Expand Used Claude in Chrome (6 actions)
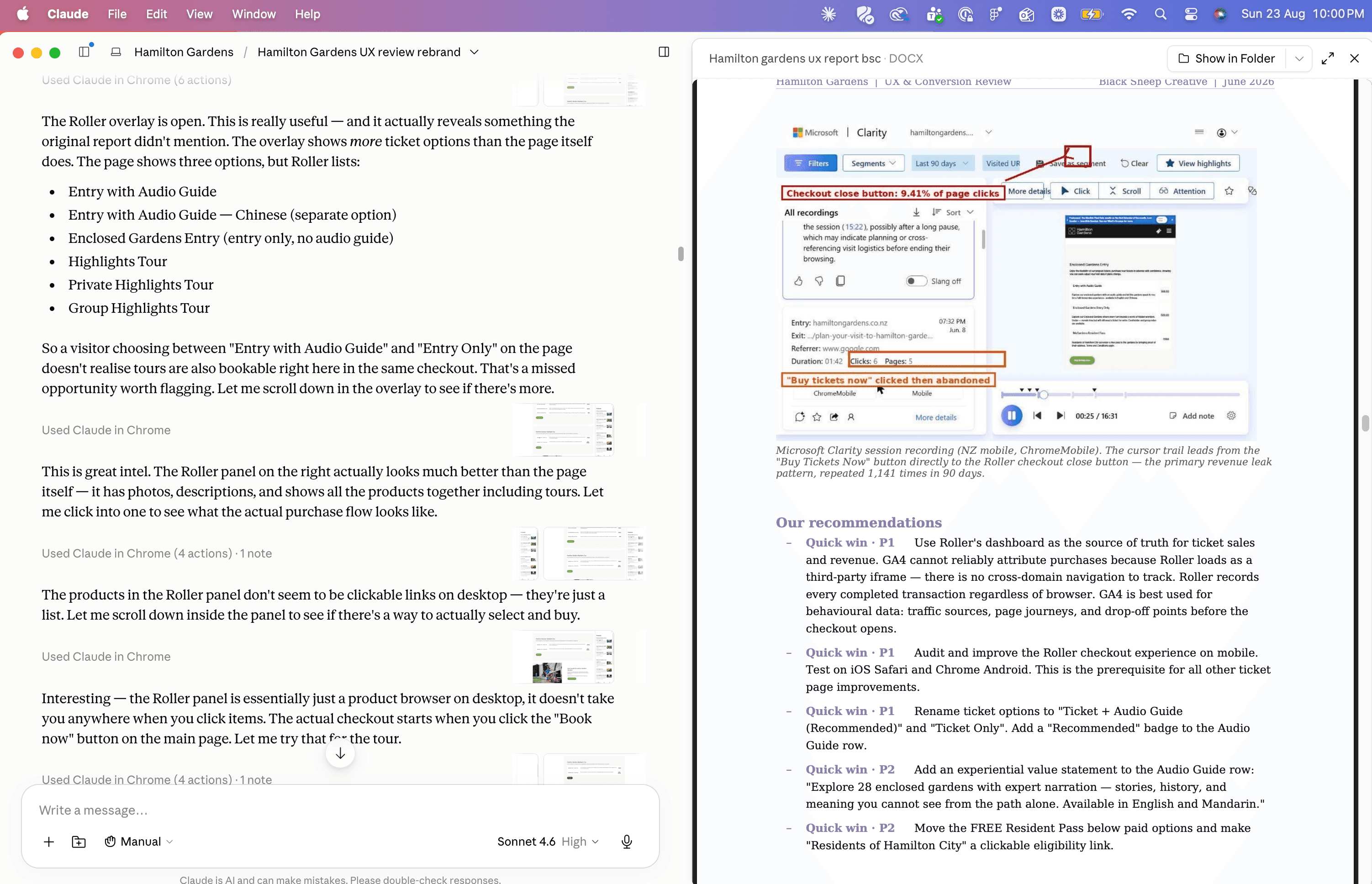Image resolution: width=1372 pixels, height=884 pixels. (x=137, y=80)
